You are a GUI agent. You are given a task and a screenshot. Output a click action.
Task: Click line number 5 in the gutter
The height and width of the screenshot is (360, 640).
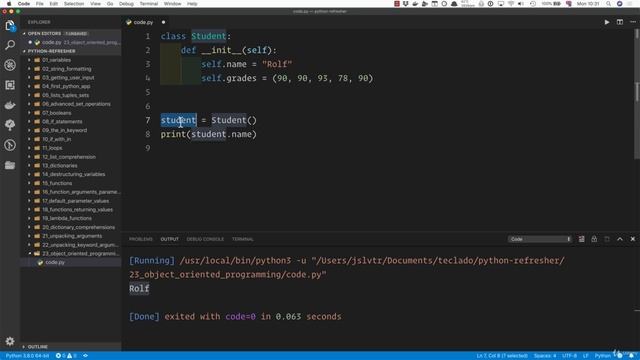(148, 92)
